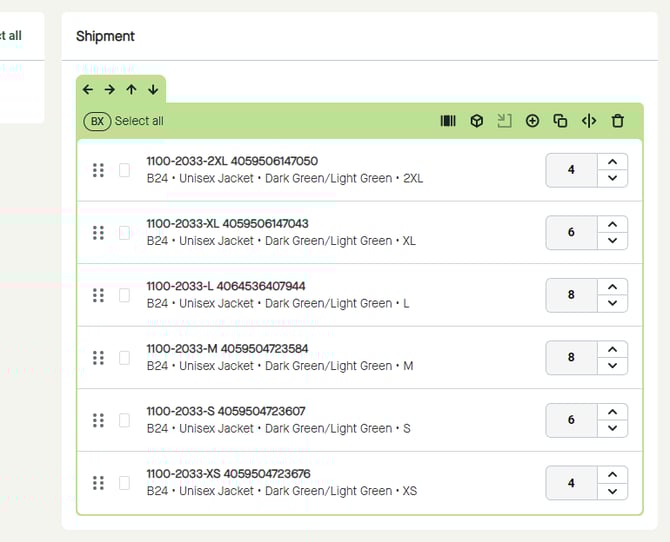Click the plus circle add icon
Viewport: 670px width, 542px height.
[532, 121]
